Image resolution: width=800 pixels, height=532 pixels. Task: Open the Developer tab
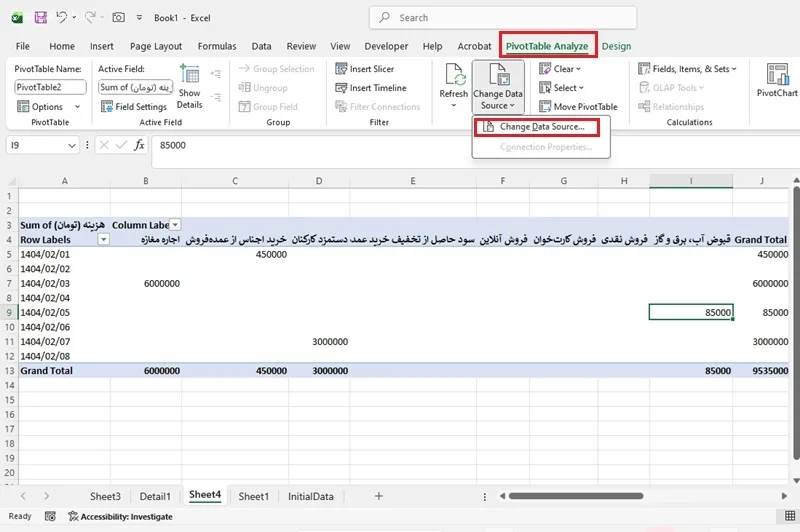tap(386, 46)
